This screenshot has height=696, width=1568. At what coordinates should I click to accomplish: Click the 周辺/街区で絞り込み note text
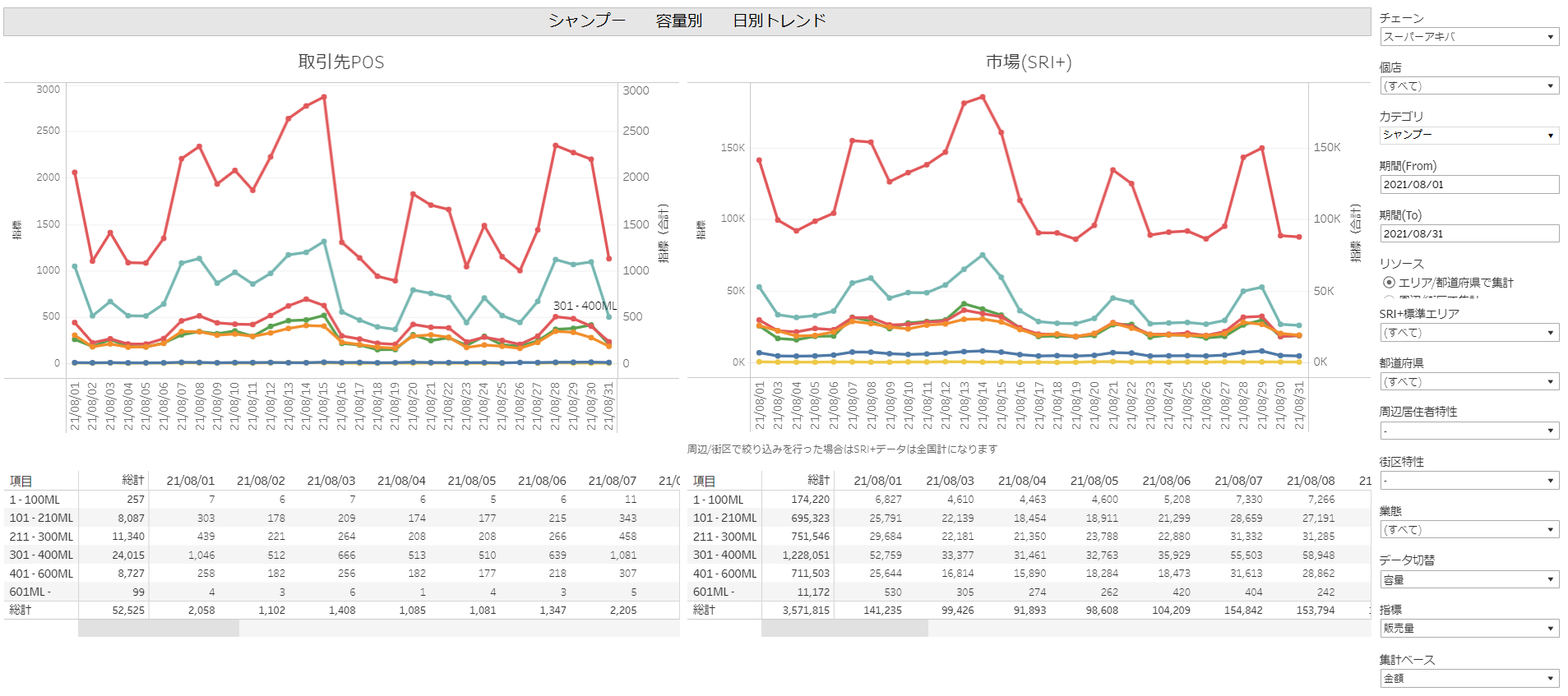click(842, 449)
